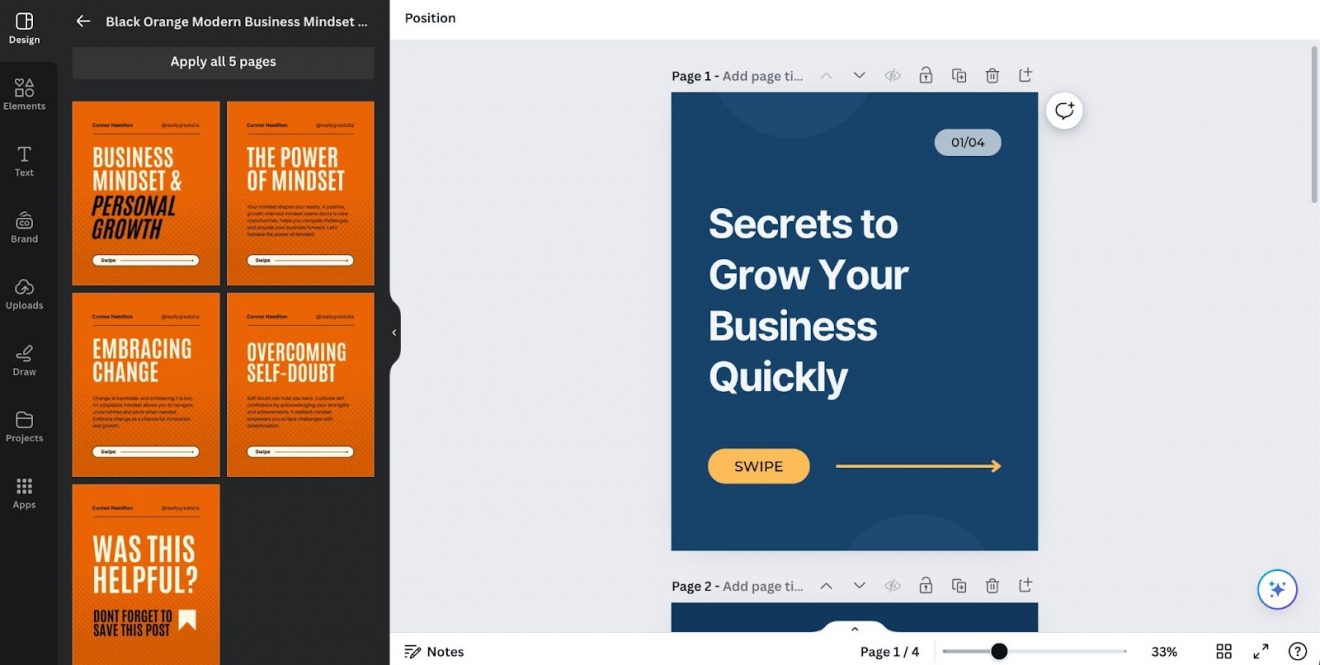Image resolution: width=1320 pixels, height=665 pixels.
Task: Add a comment using the speech bubble icon
Action: point(1063,110)
